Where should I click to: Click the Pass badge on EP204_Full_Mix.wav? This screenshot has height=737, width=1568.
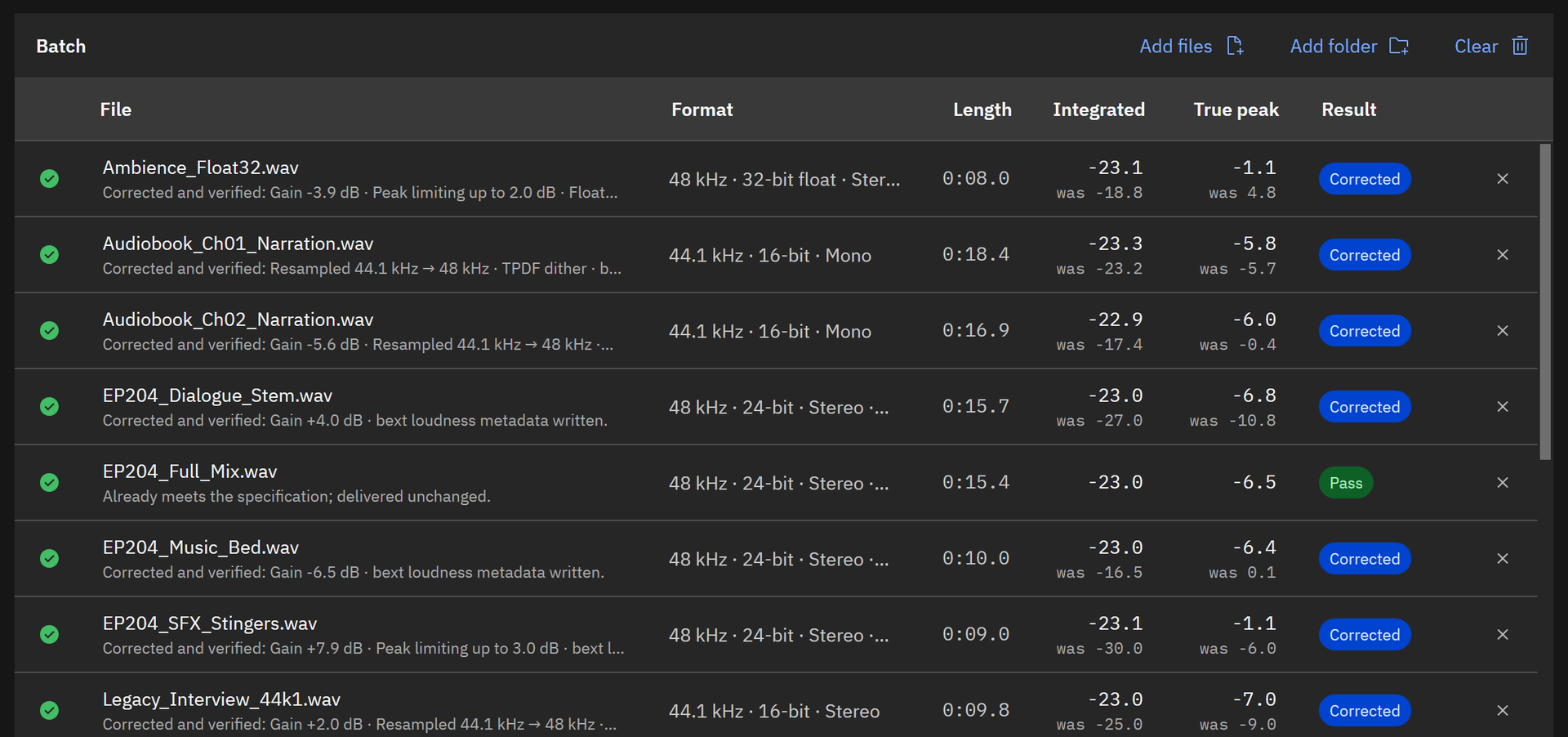pos(1346,483)
